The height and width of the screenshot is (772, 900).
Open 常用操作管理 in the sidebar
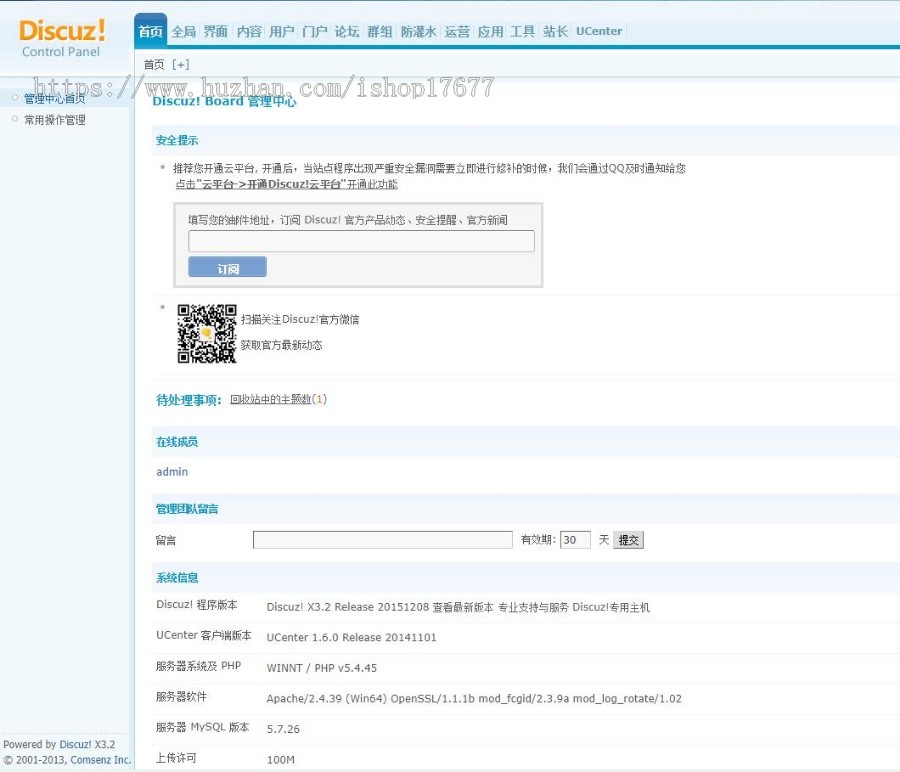pos(55,120)
